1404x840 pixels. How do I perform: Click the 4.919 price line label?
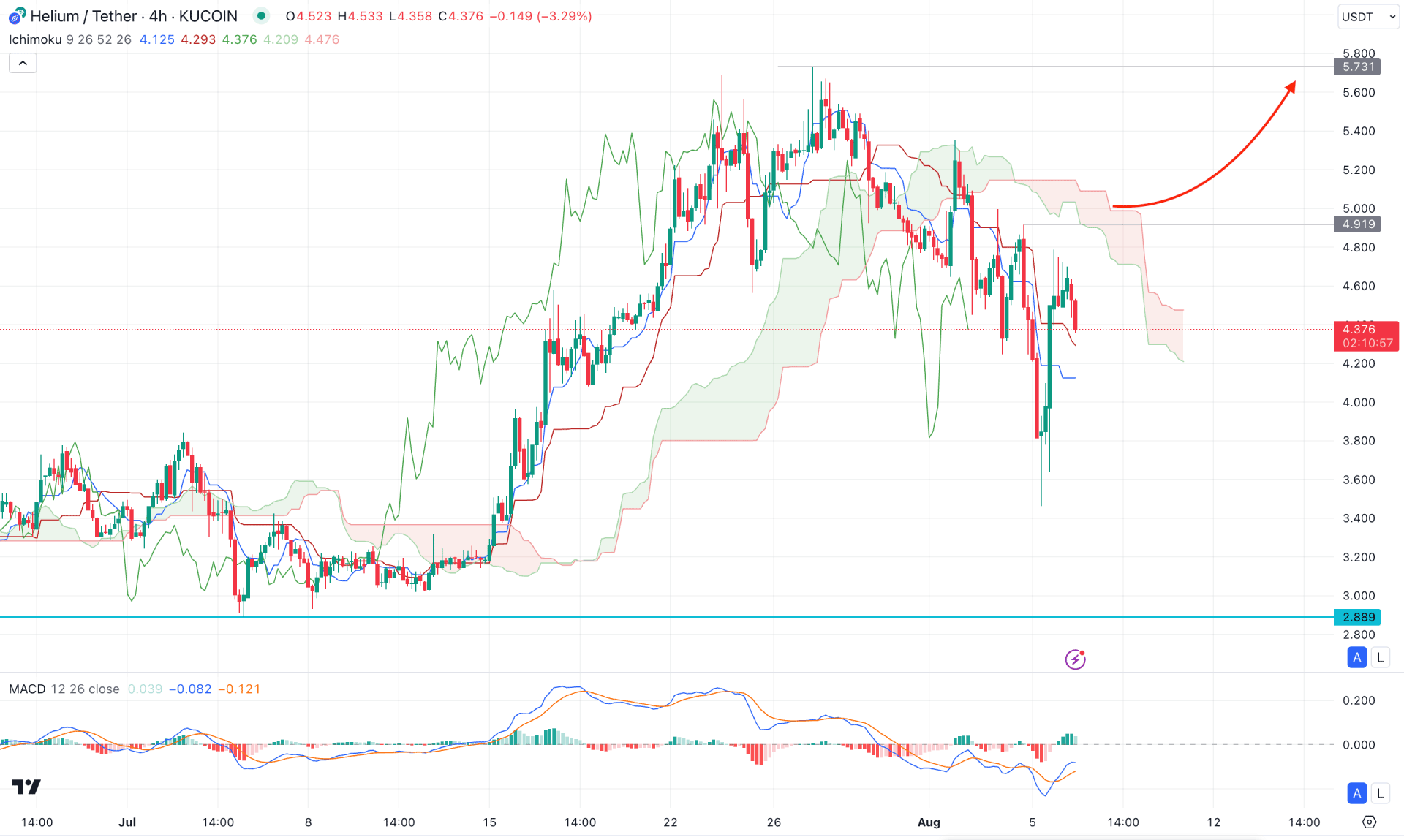(1358, 224)
